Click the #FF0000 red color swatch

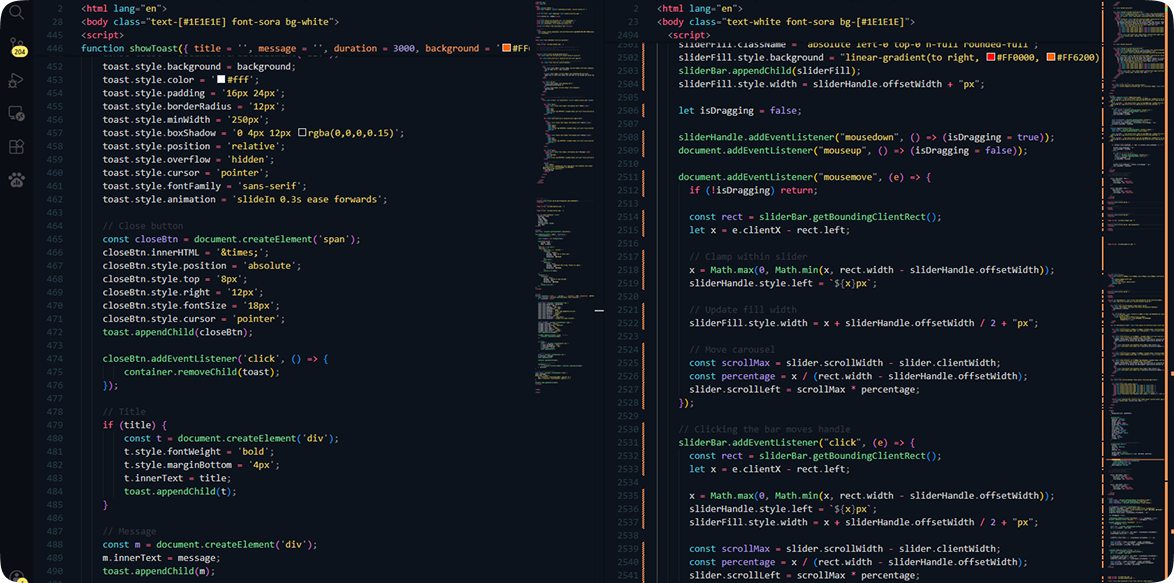[x=991, y=57]
